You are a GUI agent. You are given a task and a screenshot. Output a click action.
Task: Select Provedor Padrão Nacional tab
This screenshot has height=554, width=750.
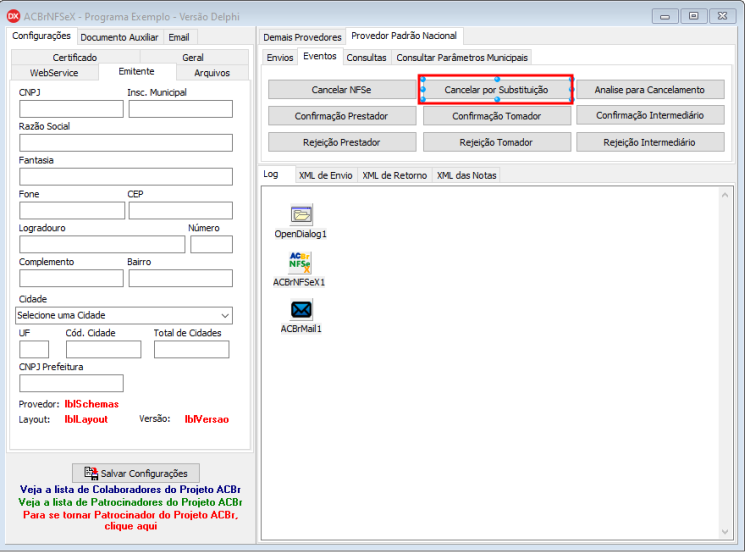tap(404, 36)
